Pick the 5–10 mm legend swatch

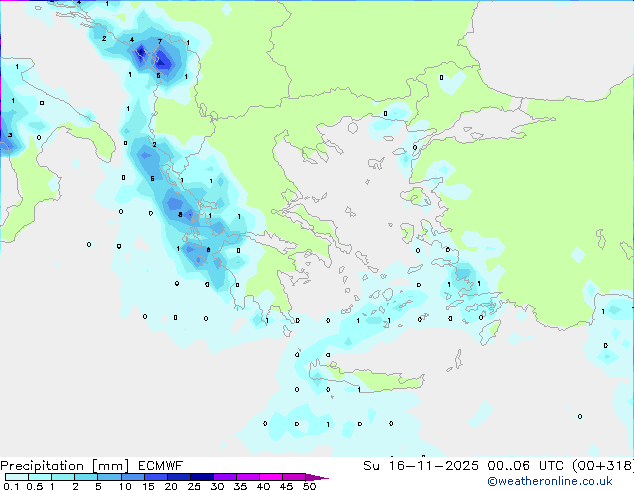109,477
